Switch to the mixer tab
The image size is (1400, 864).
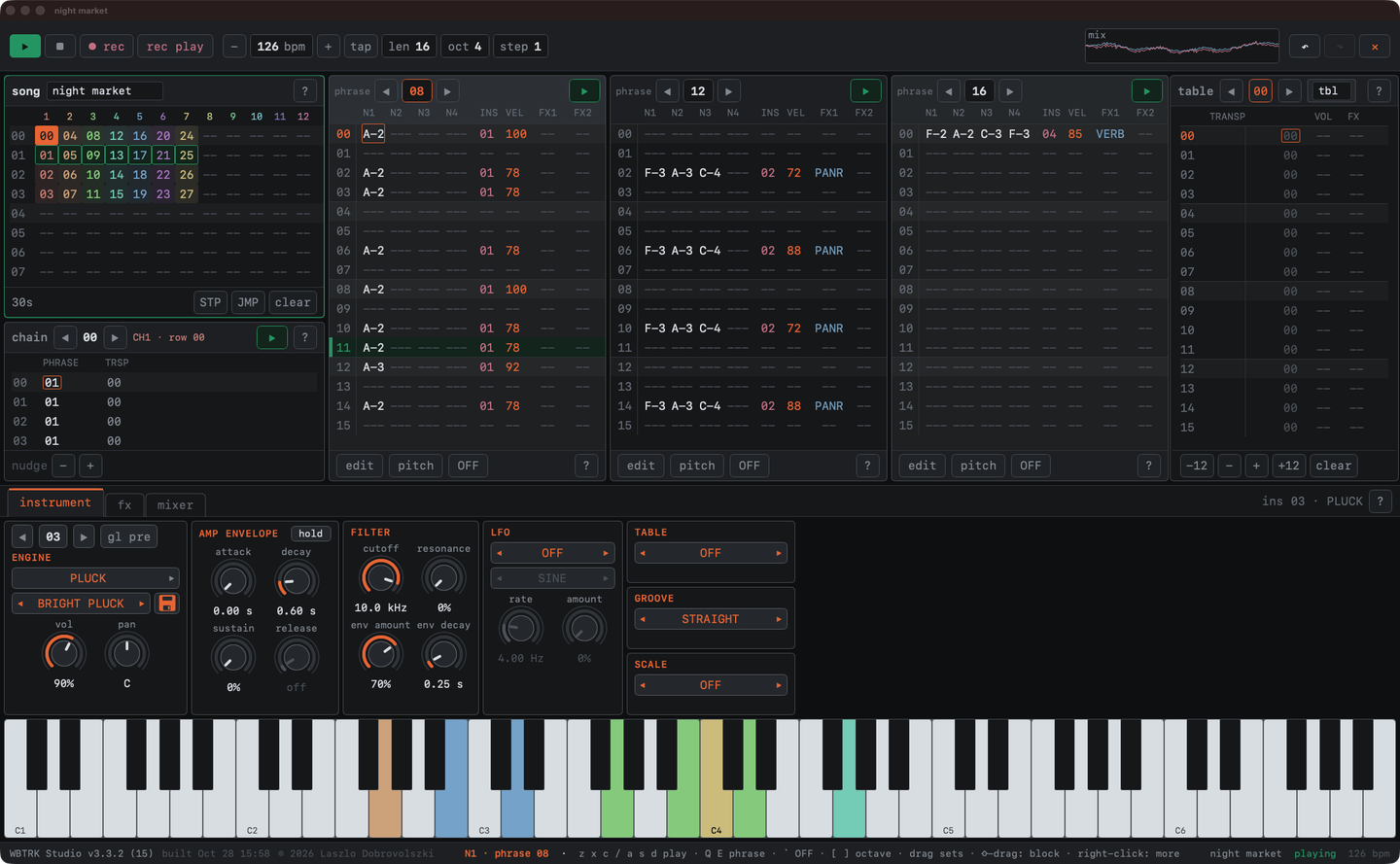tap(175, 504)
